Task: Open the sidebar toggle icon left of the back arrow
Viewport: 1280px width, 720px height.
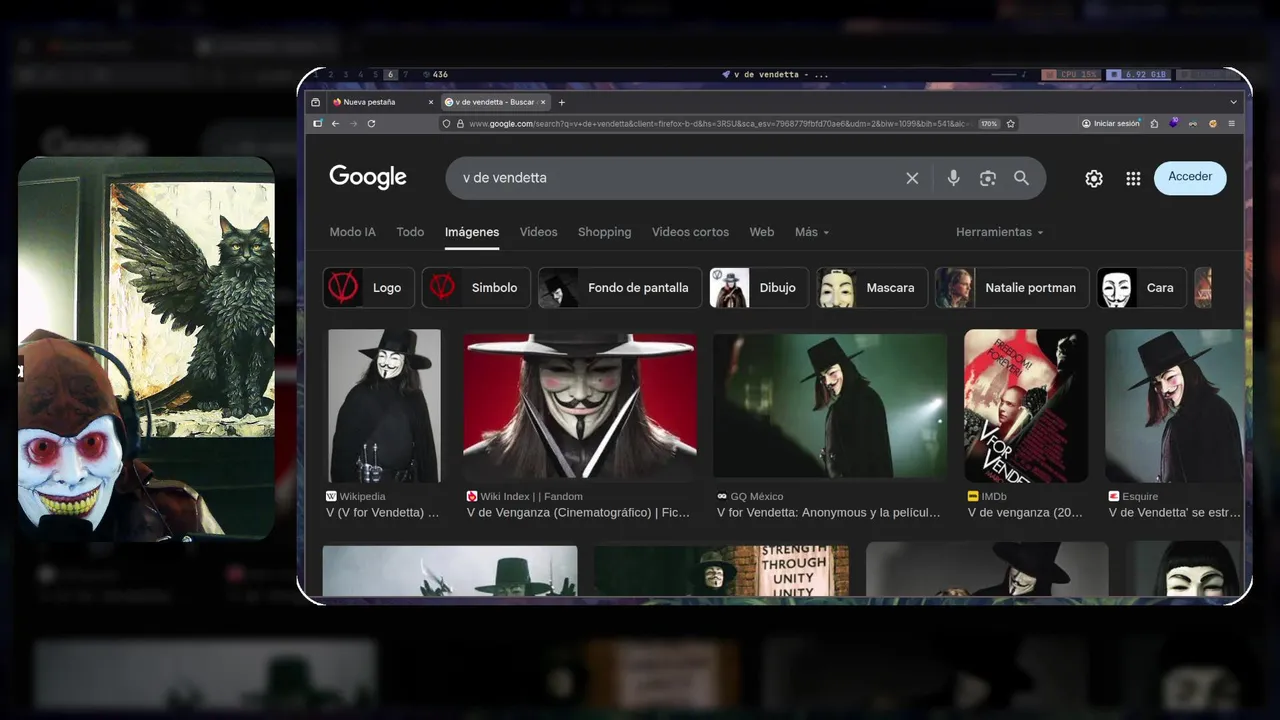Action: (x=318, y=124)
